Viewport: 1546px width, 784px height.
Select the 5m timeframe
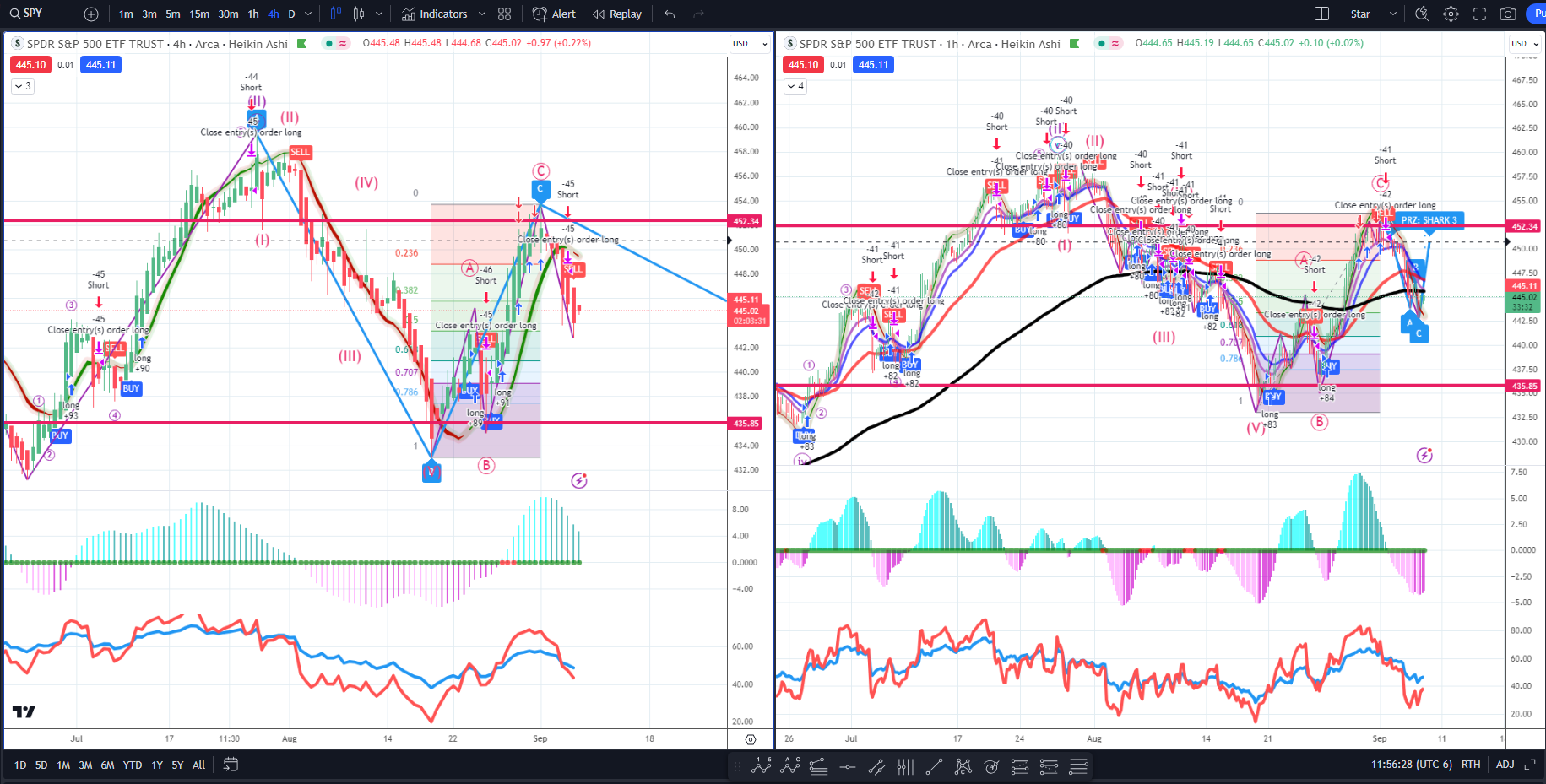(173, 14)
